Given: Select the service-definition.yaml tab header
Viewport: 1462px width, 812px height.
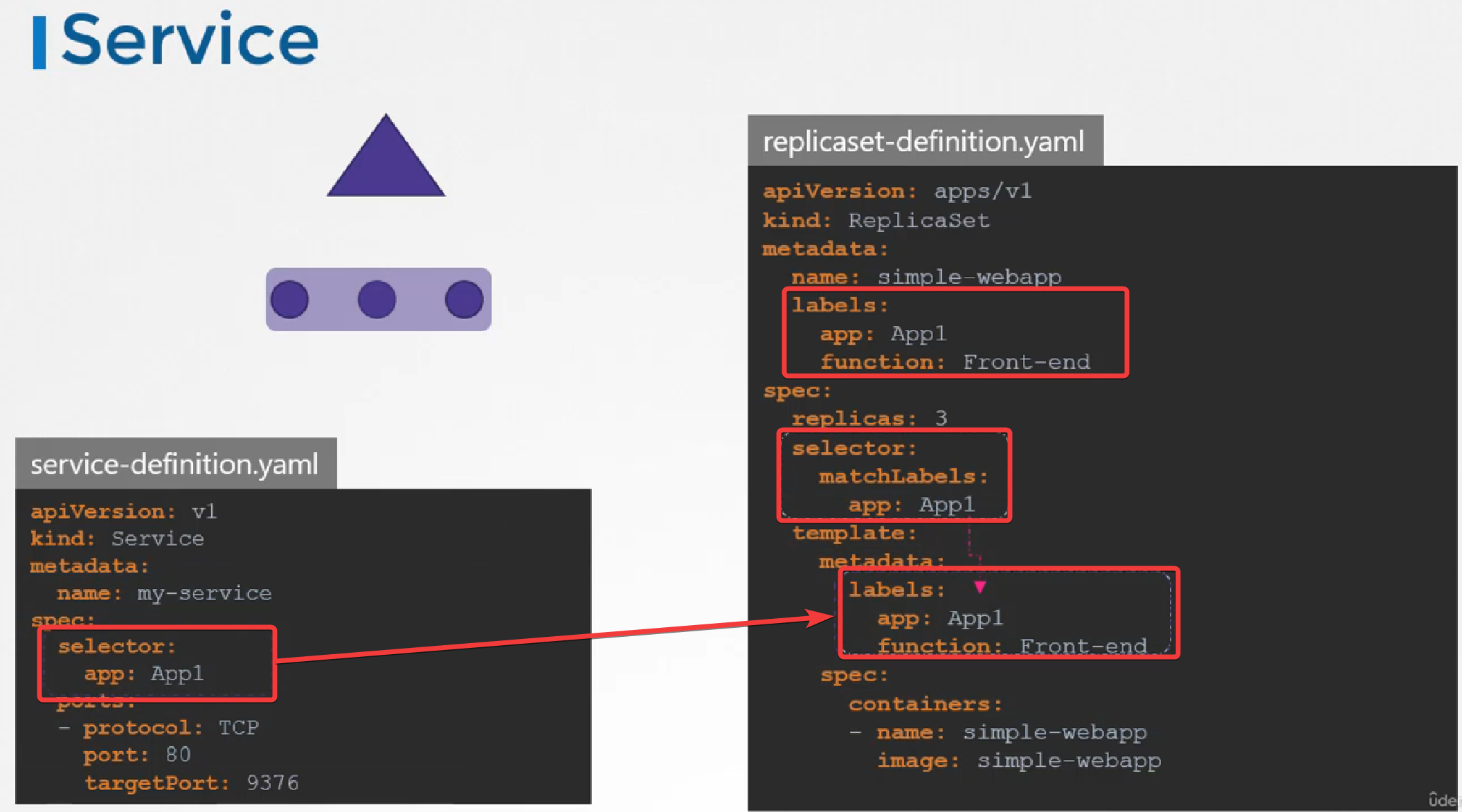Looking at the screenshot, I should click(175, 464).
